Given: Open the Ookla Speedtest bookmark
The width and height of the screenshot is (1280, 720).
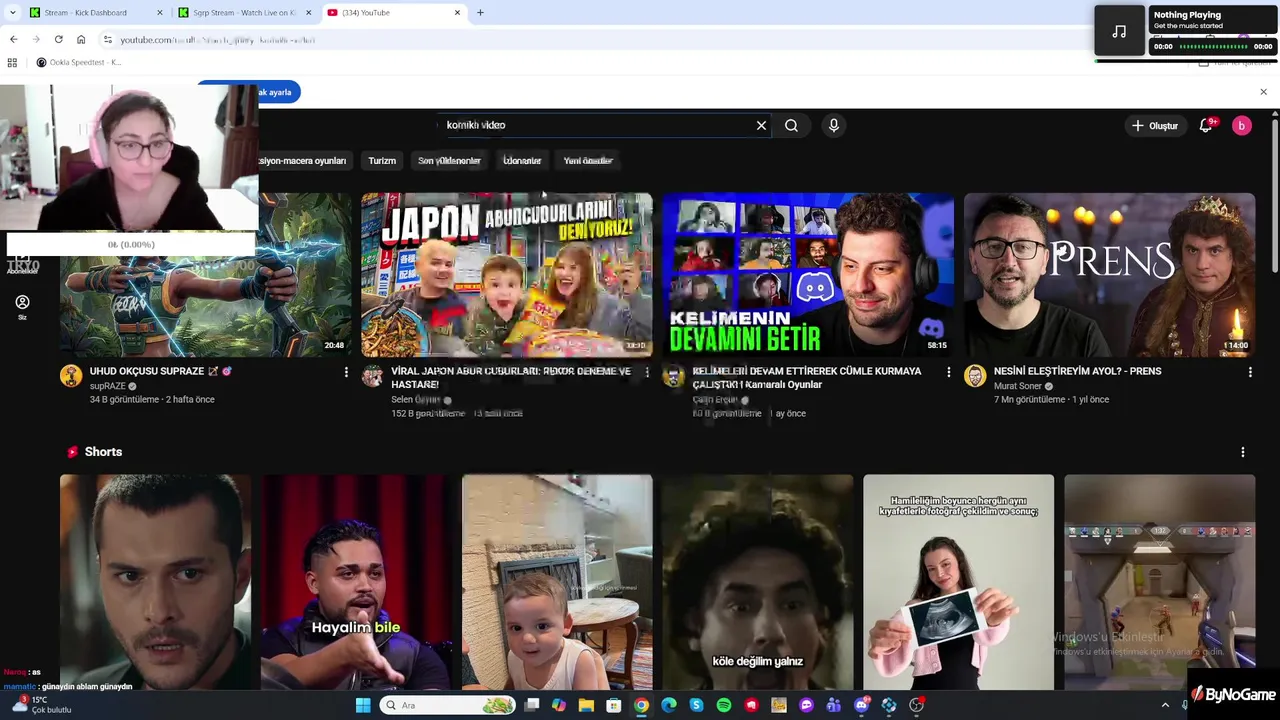Looking at the screenshot, I should coord(79,62).
